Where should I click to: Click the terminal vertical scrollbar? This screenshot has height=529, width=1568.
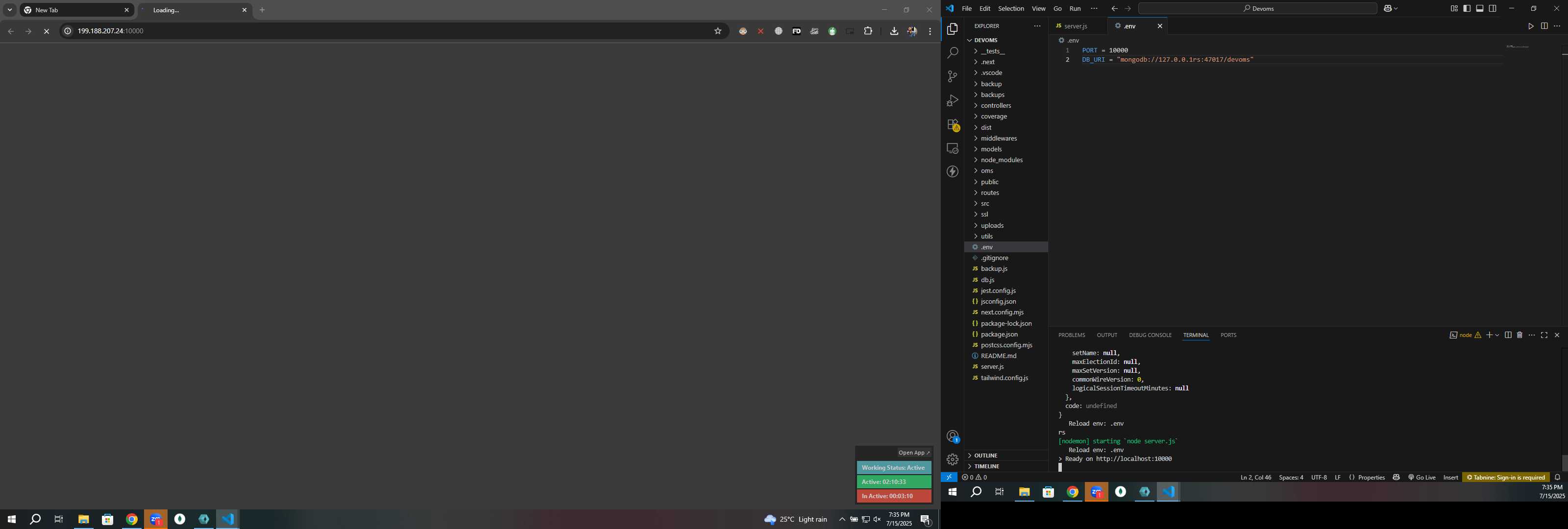[x=1564, y=463]
